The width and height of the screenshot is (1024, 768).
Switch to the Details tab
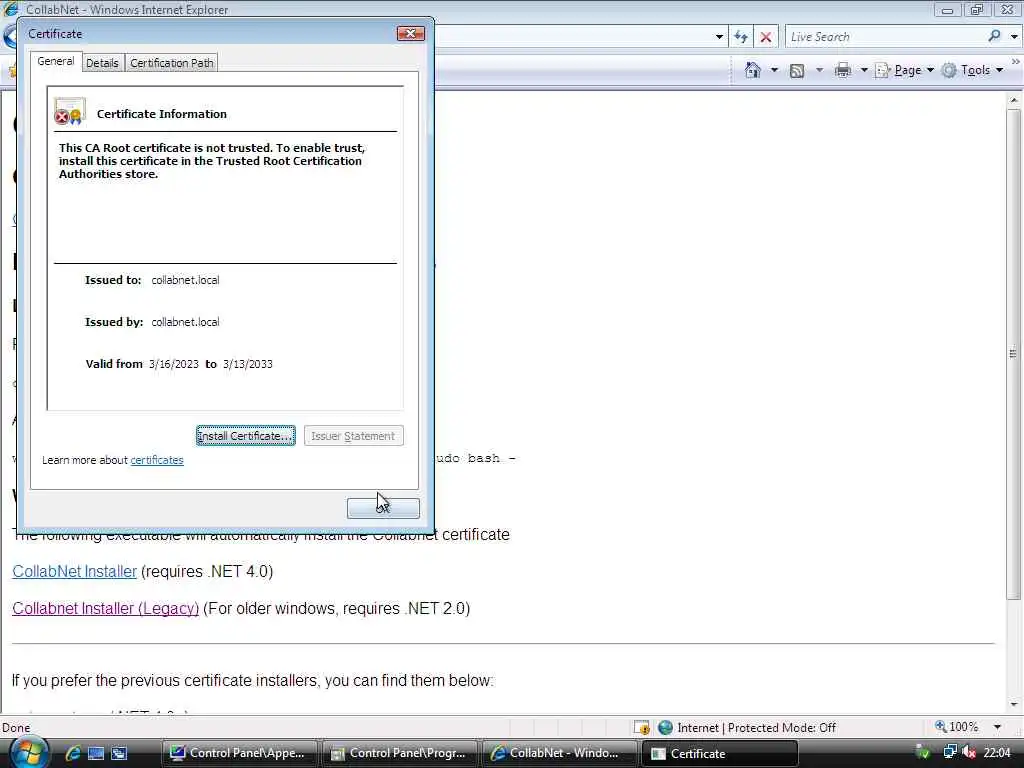click(x=103, y=63)
